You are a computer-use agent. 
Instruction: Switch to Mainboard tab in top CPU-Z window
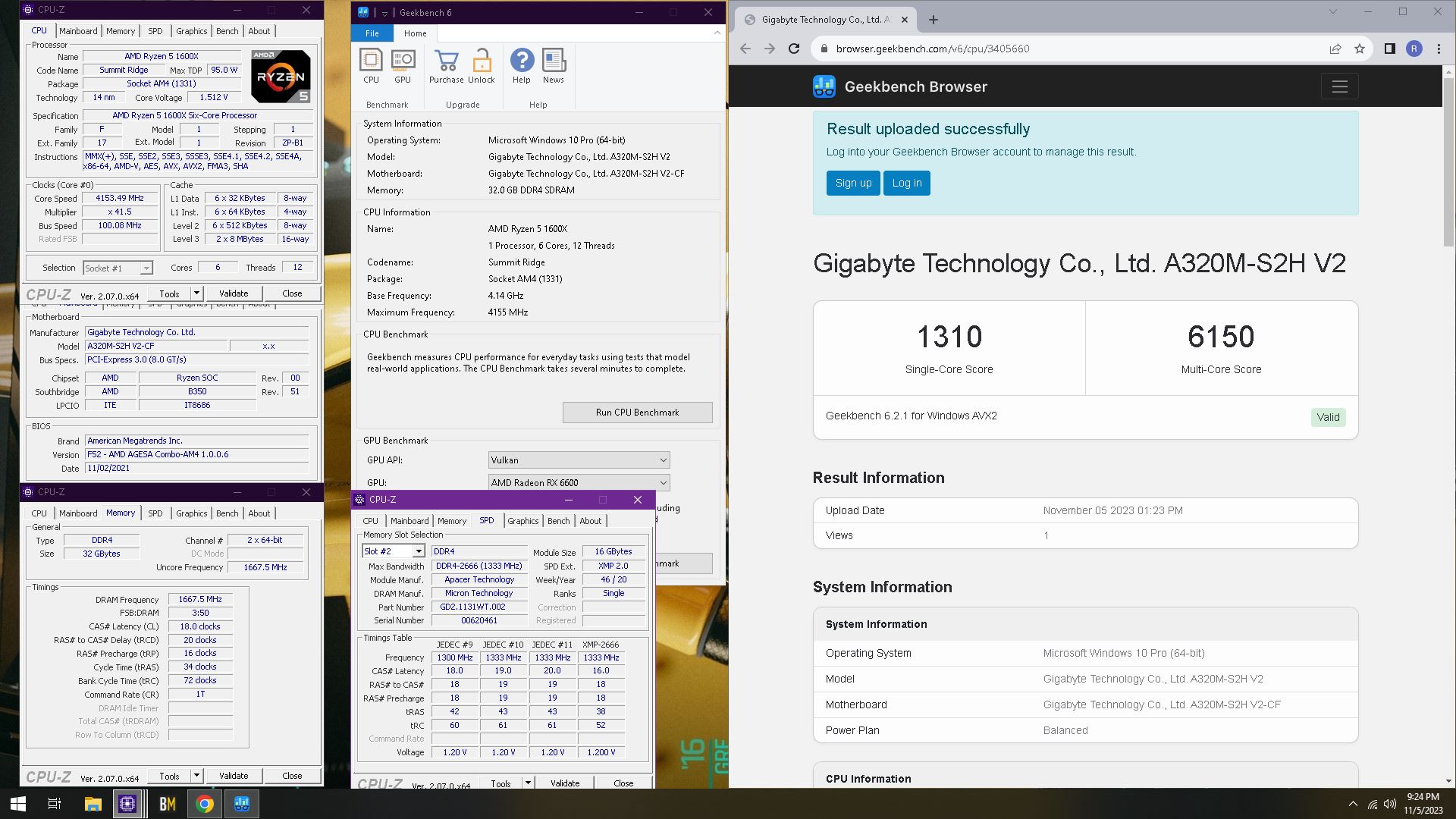78,31
